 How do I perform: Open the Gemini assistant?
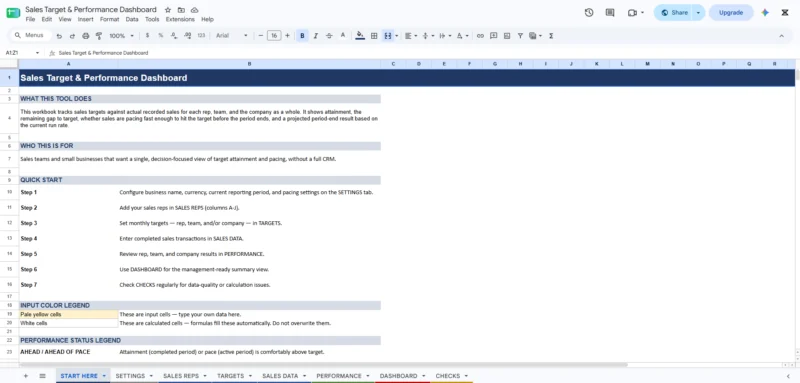(x=765, y=13)
